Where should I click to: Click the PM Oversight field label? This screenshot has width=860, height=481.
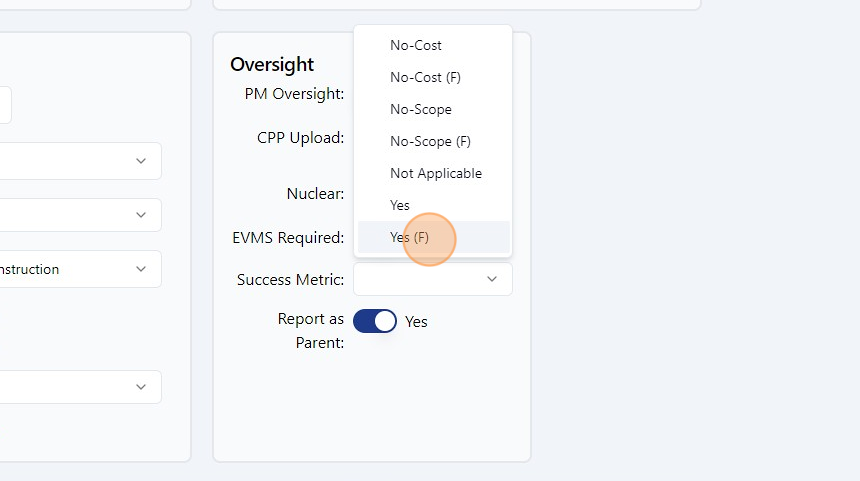tap(294, 94)
